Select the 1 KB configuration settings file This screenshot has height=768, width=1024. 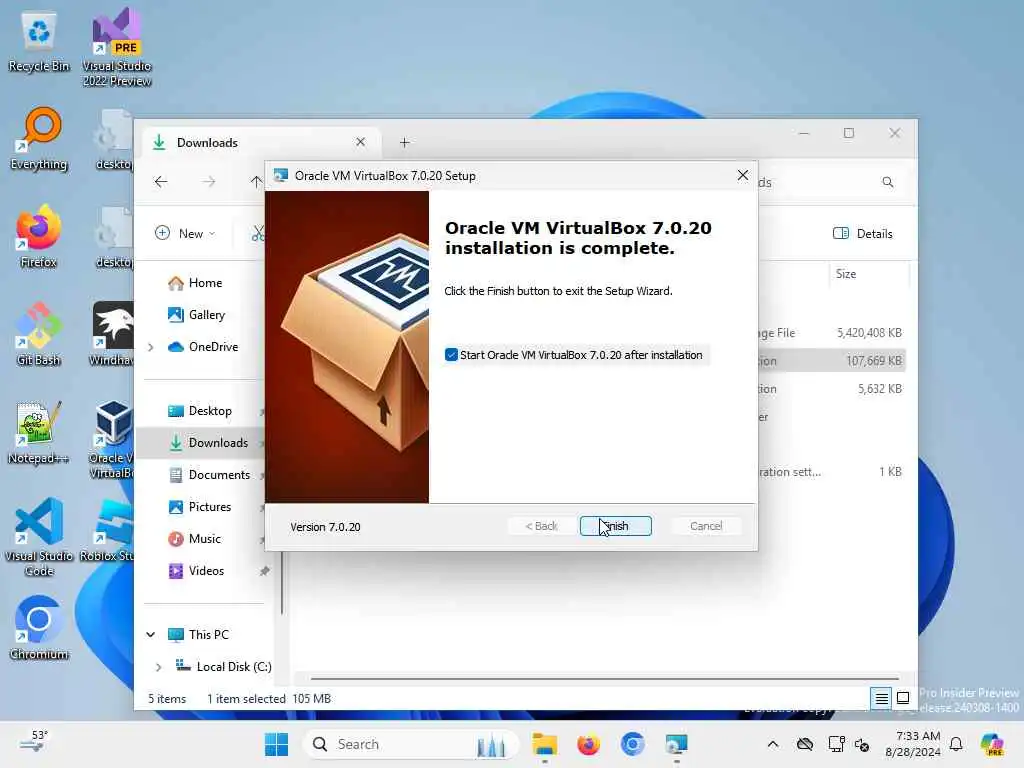click(832, 472)
